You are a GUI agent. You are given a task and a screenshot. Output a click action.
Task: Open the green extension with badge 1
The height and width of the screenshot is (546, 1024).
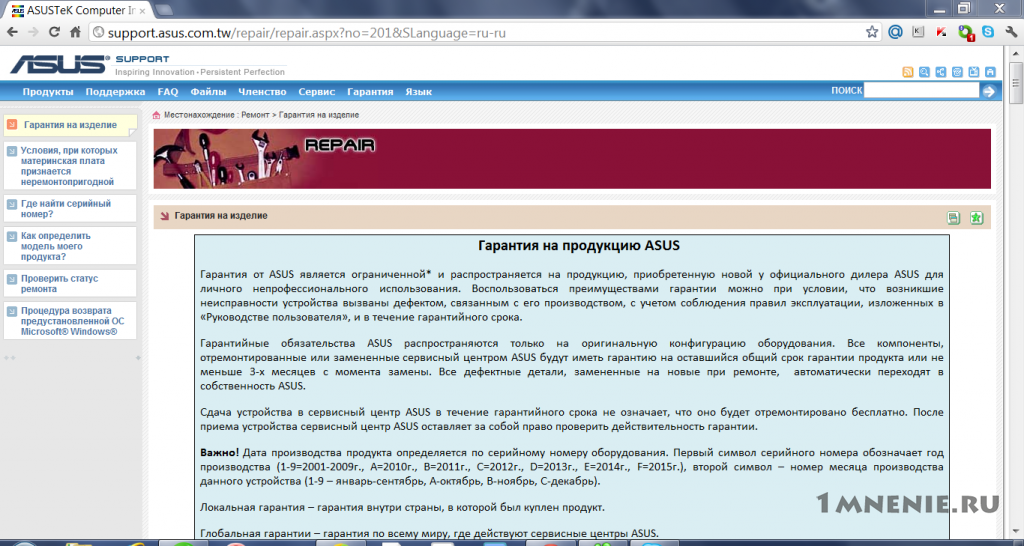966,32
